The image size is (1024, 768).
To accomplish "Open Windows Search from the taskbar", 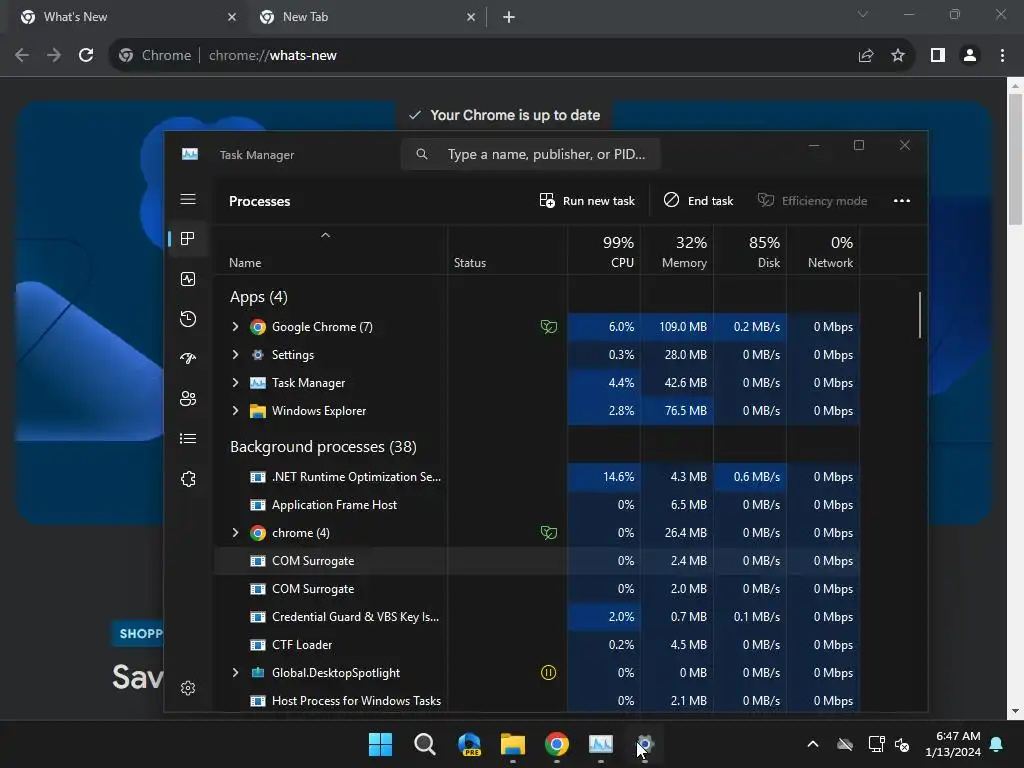I will [x=424, y=744].
